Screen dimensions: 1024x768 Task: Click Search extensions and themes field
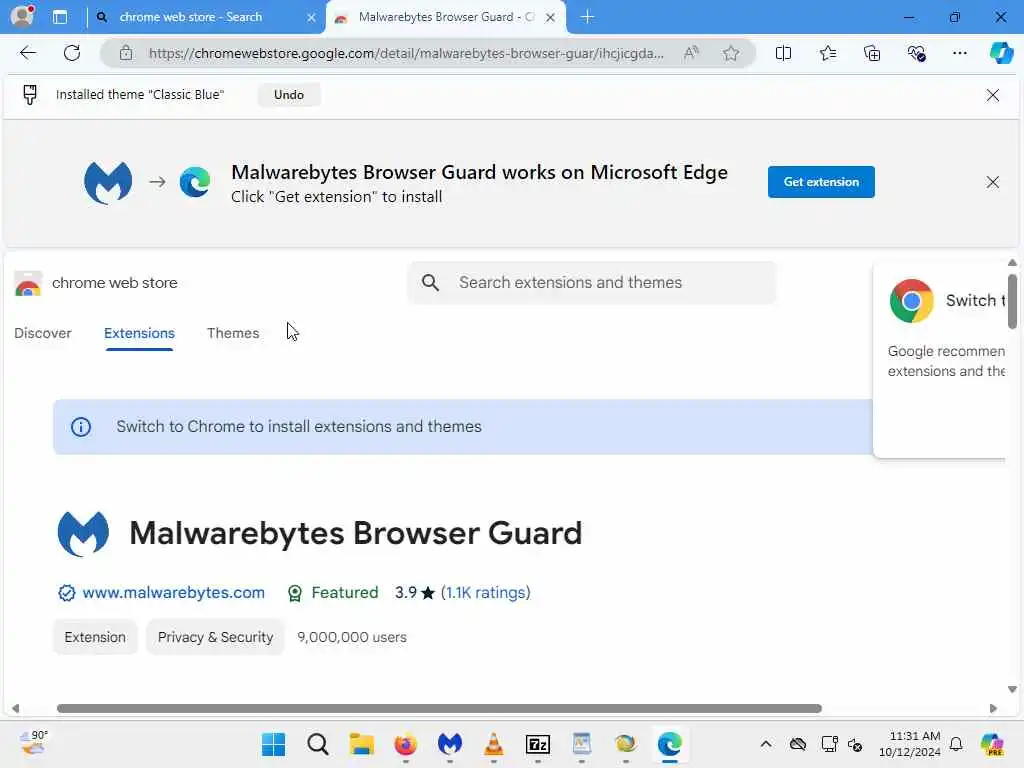pos(592,283)
